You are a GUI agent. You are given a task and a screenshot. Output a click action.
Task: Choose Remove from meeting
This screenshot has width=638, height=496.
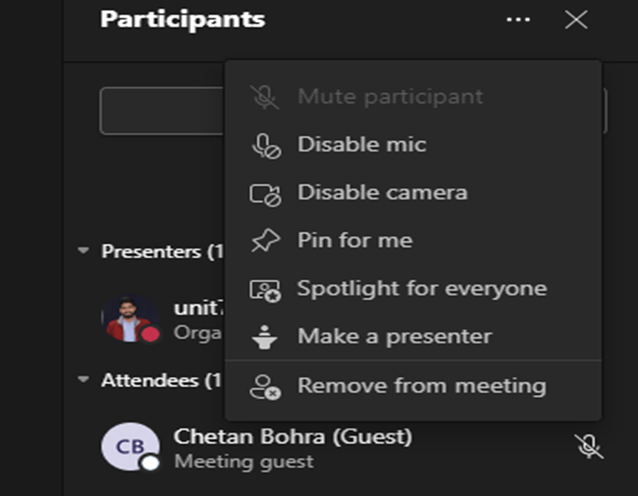click(413, 386)
